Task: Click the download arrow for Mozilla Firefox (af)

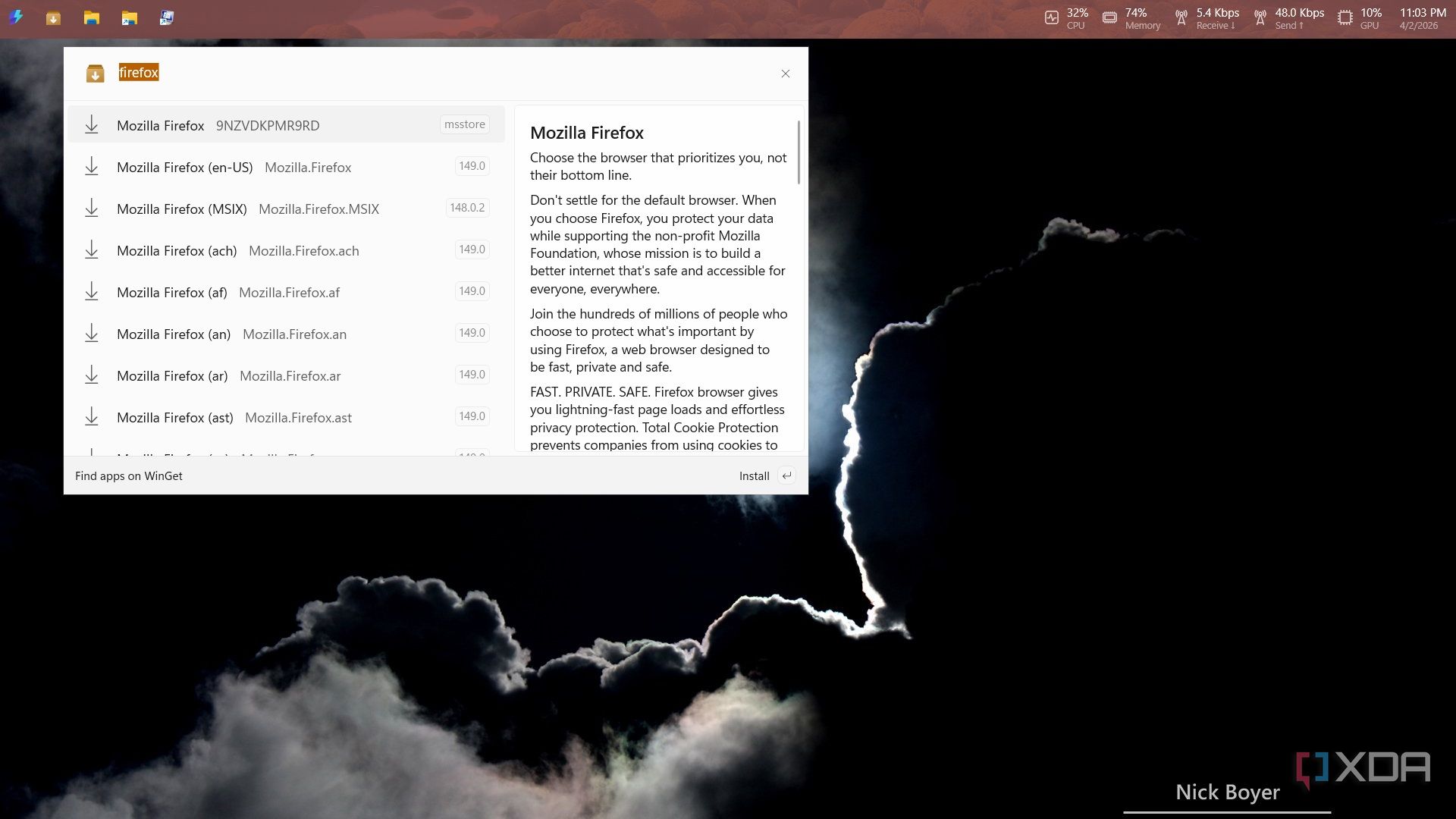Action: [92, 292]
